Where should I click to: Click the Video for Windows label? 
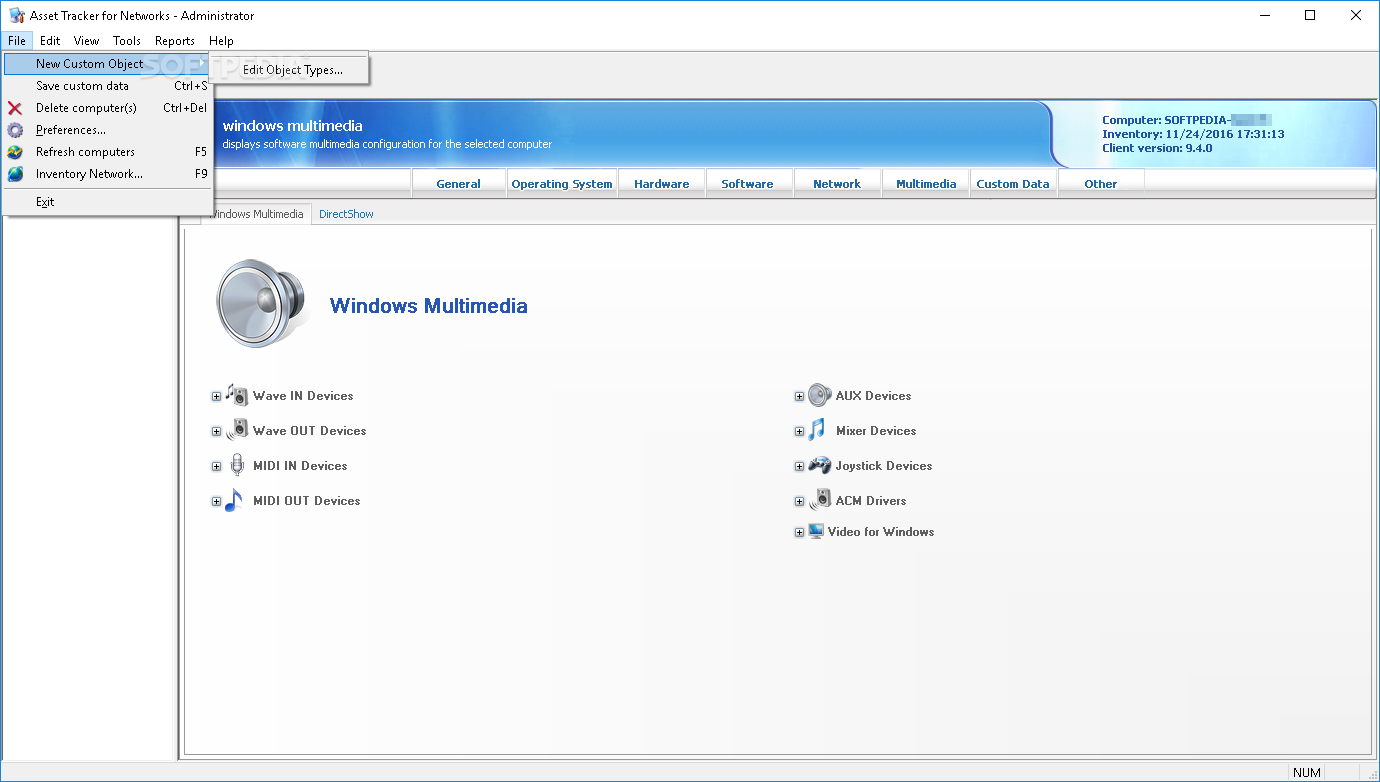881,532
